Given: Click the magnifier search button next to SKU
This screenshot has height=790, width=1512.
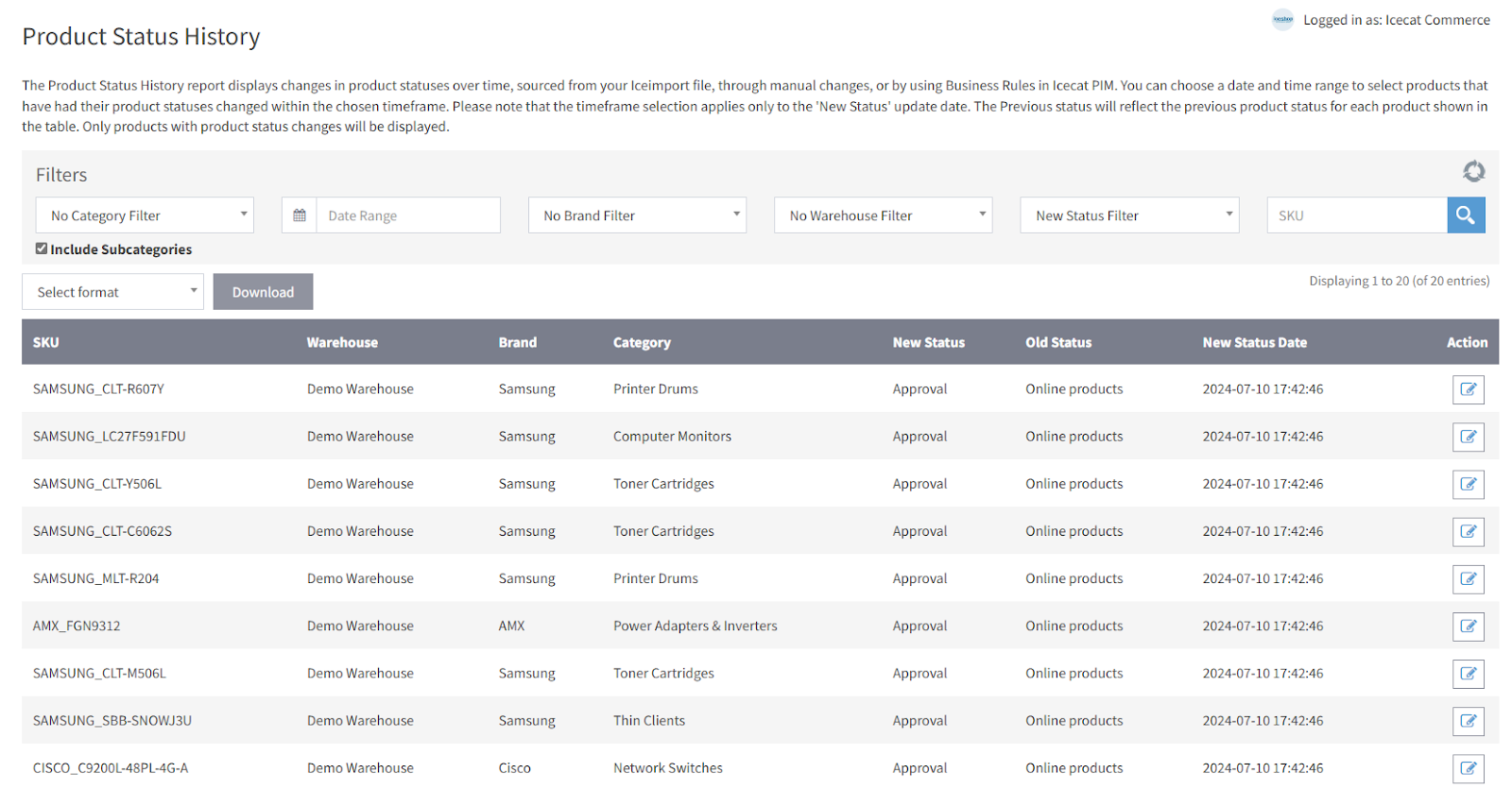Looking at the screenshot, I should [1466, 215].
